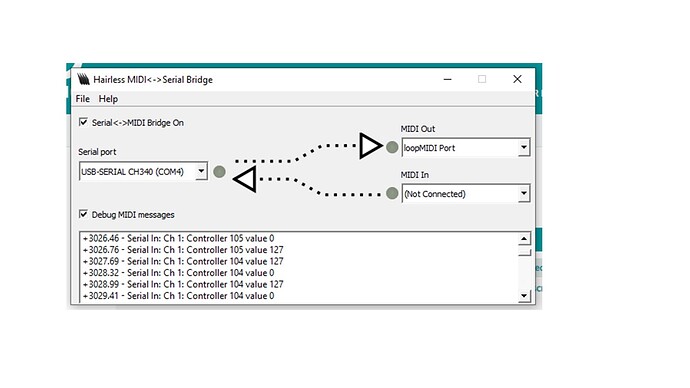Click the '(Not Connected)' MIDI In value

pos(434,194)
